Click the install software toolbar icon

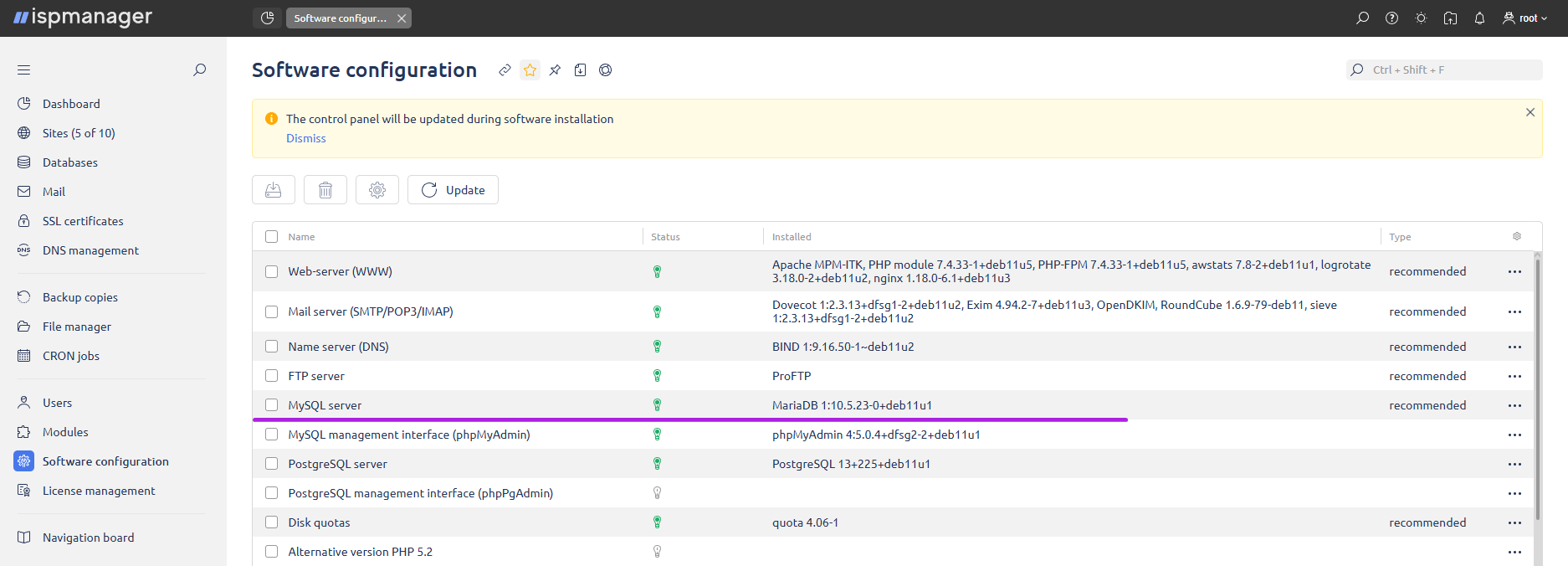(x=274, y=190)
